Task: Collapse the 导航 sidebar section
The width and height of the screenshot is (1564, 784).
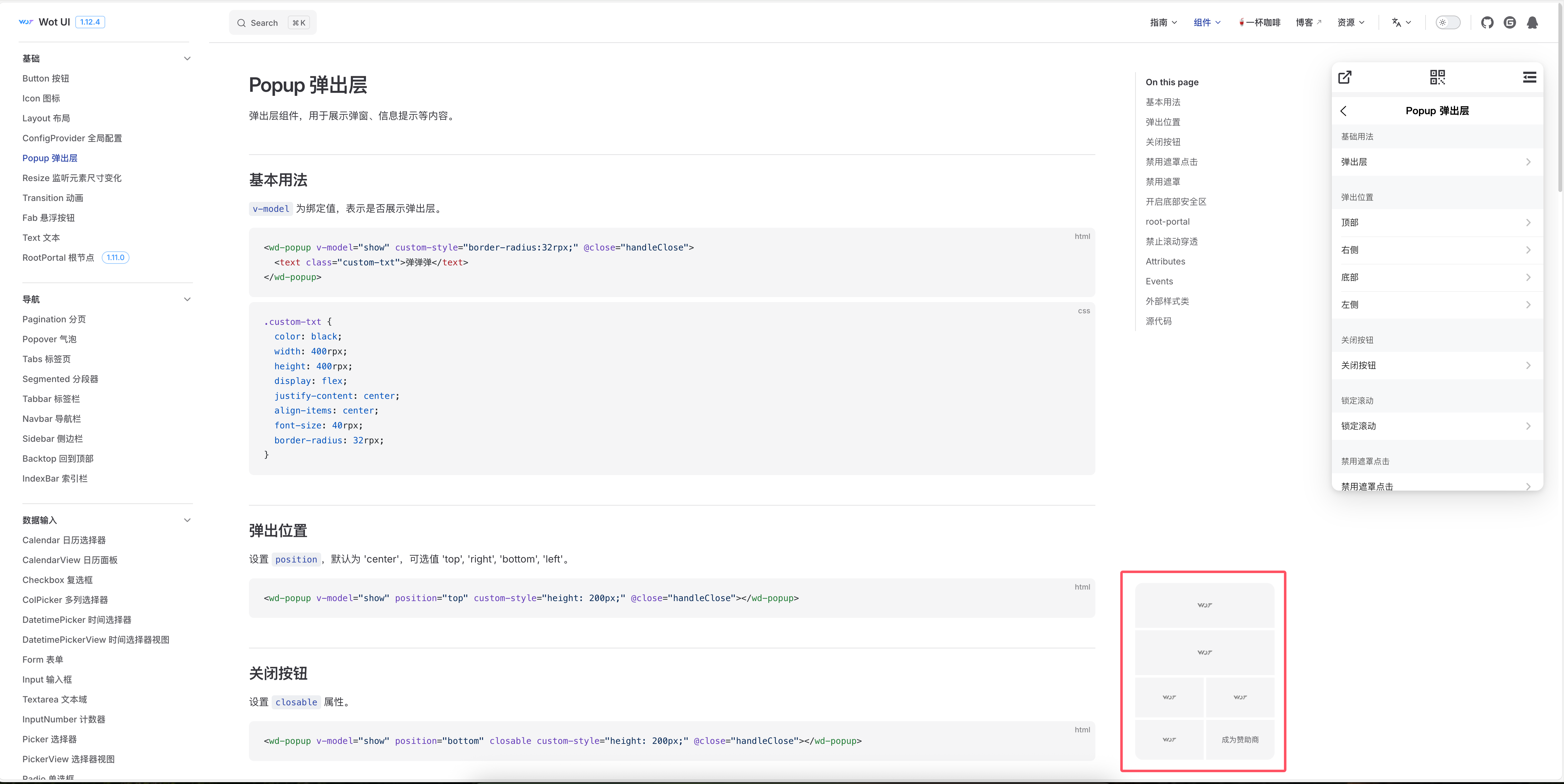Action: pyautogui.click(x=187, y=299)
